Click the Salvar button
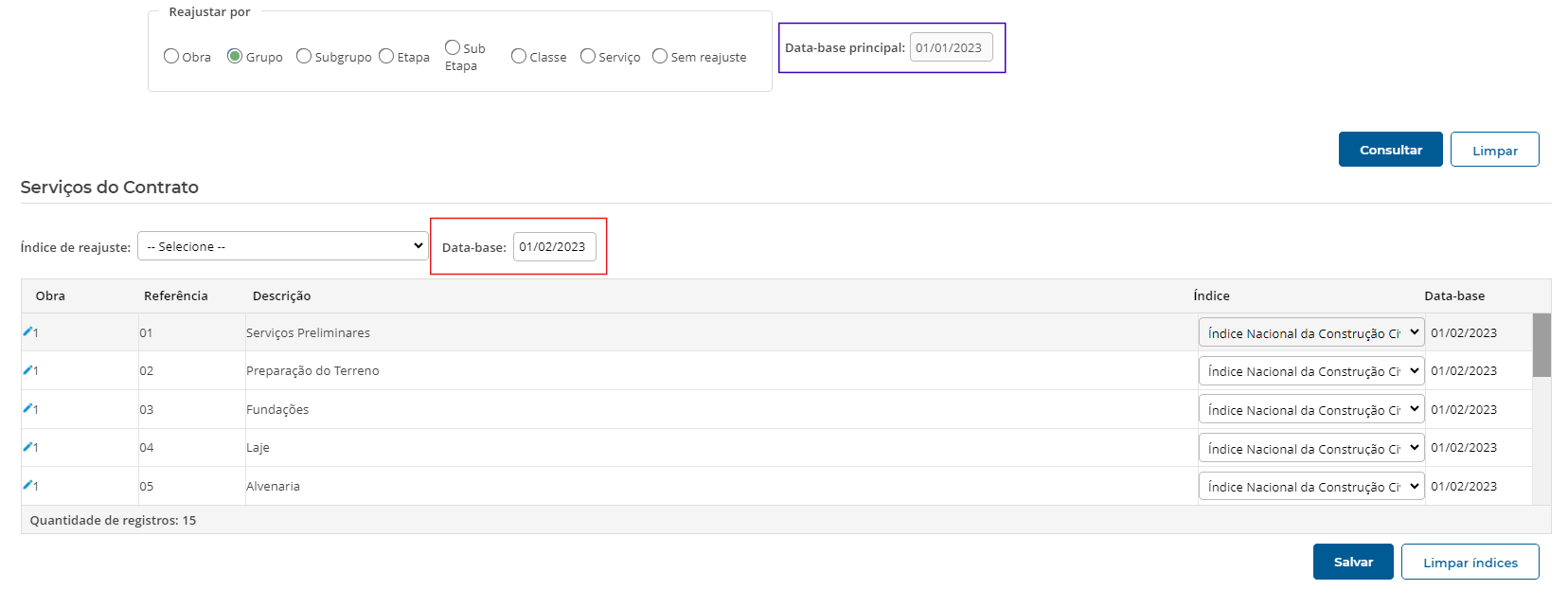 click(x=1352, y=562)
